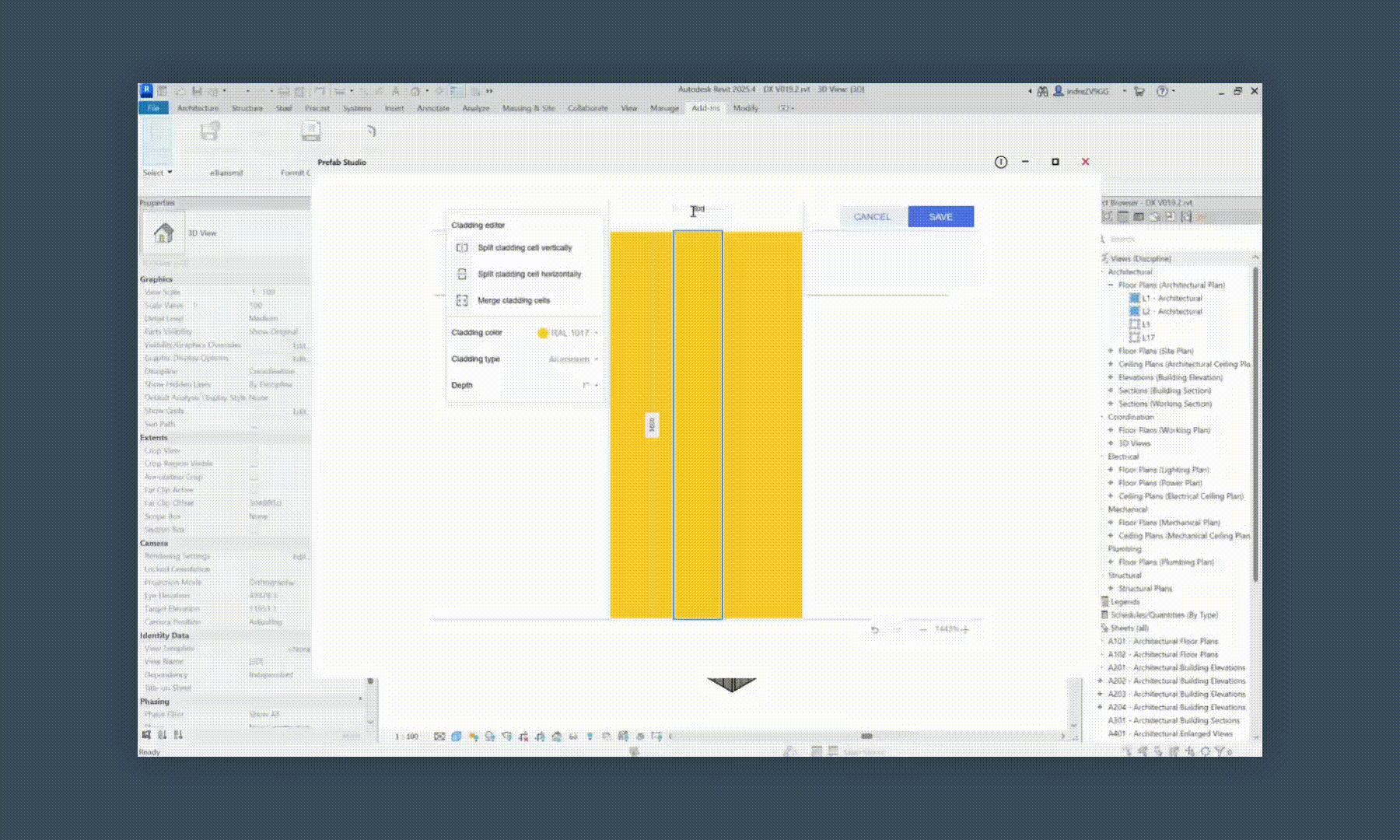Expand Floor Plans (Site Plan) in Project Browser
The image size is (1400, 840).
coord(1110,351)
